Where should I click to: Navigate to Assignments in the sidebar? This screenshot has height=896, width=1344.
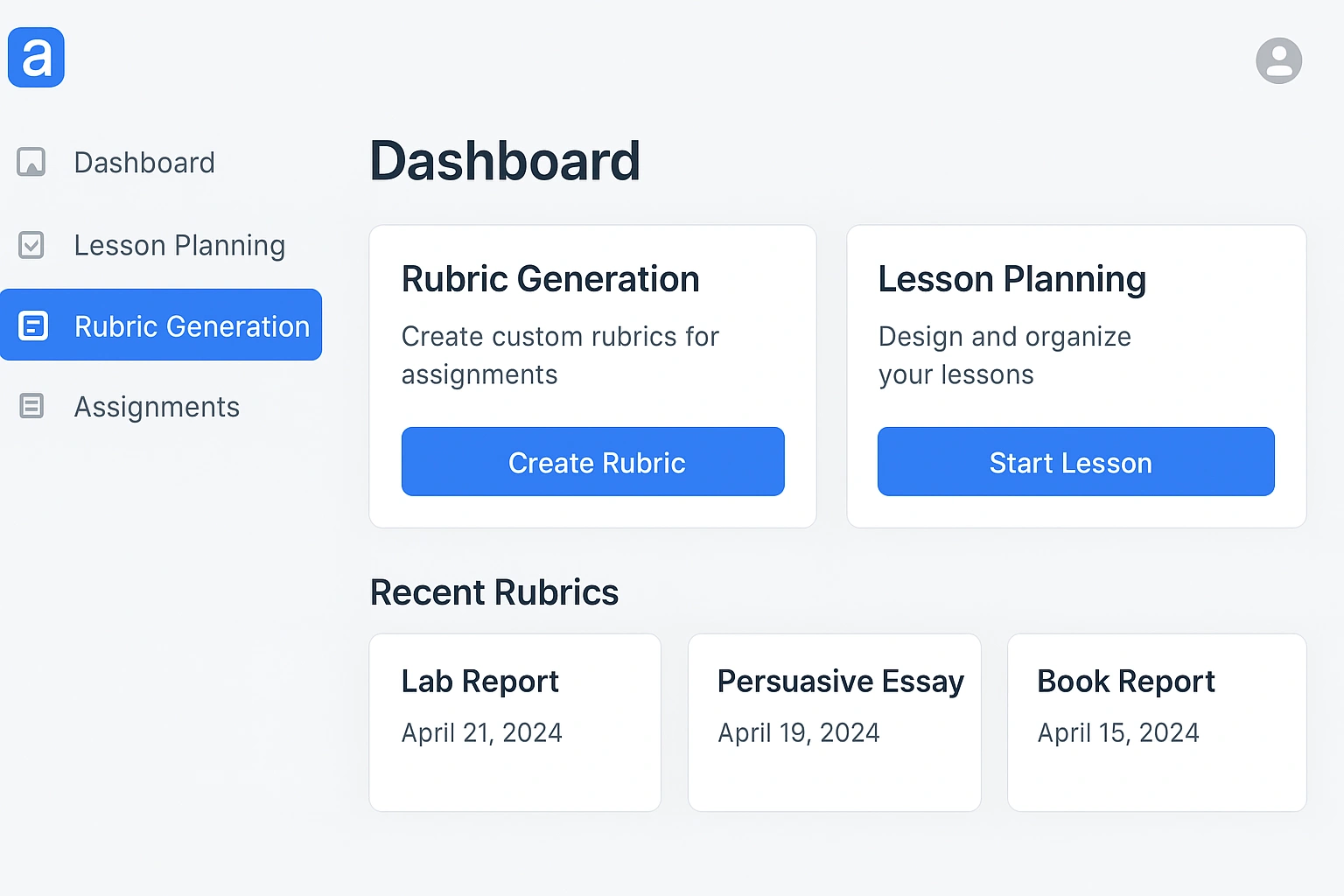157,407
